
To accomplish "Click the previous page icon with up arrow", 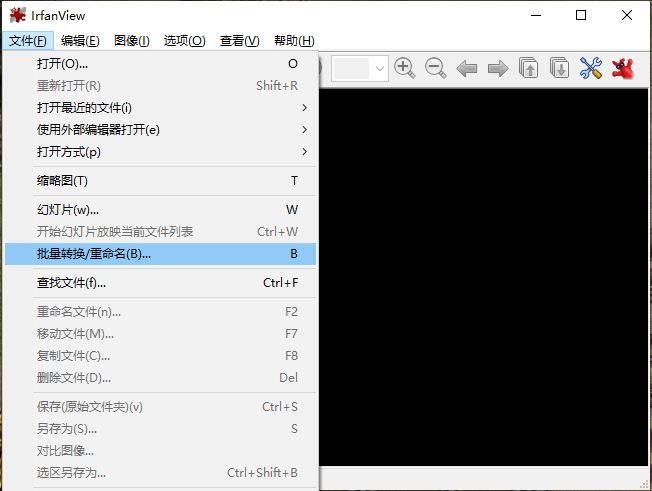I will [x=529, y=68].
